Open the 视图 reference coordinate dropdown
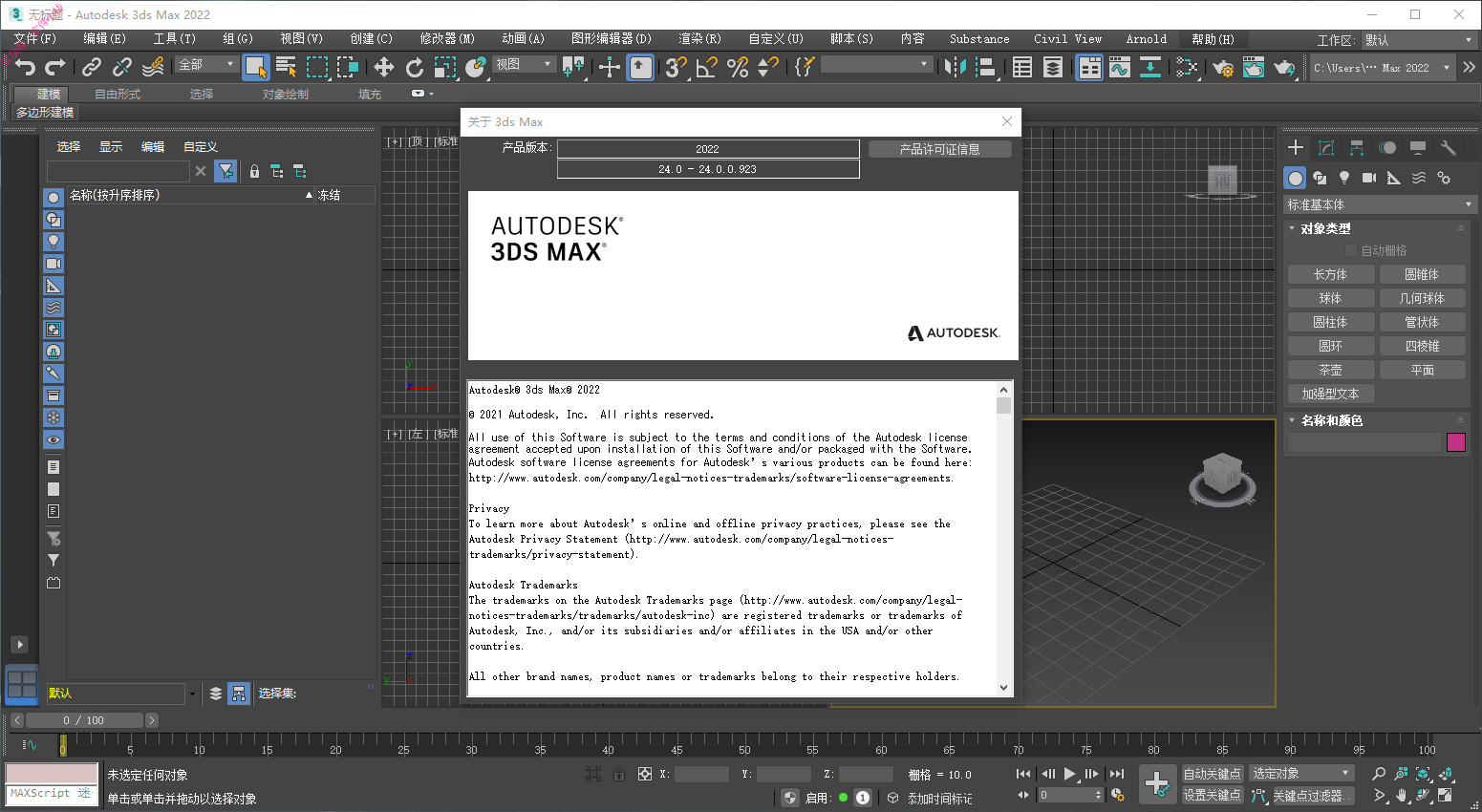Screen dimensions: 1482x812 click(524, 64)
